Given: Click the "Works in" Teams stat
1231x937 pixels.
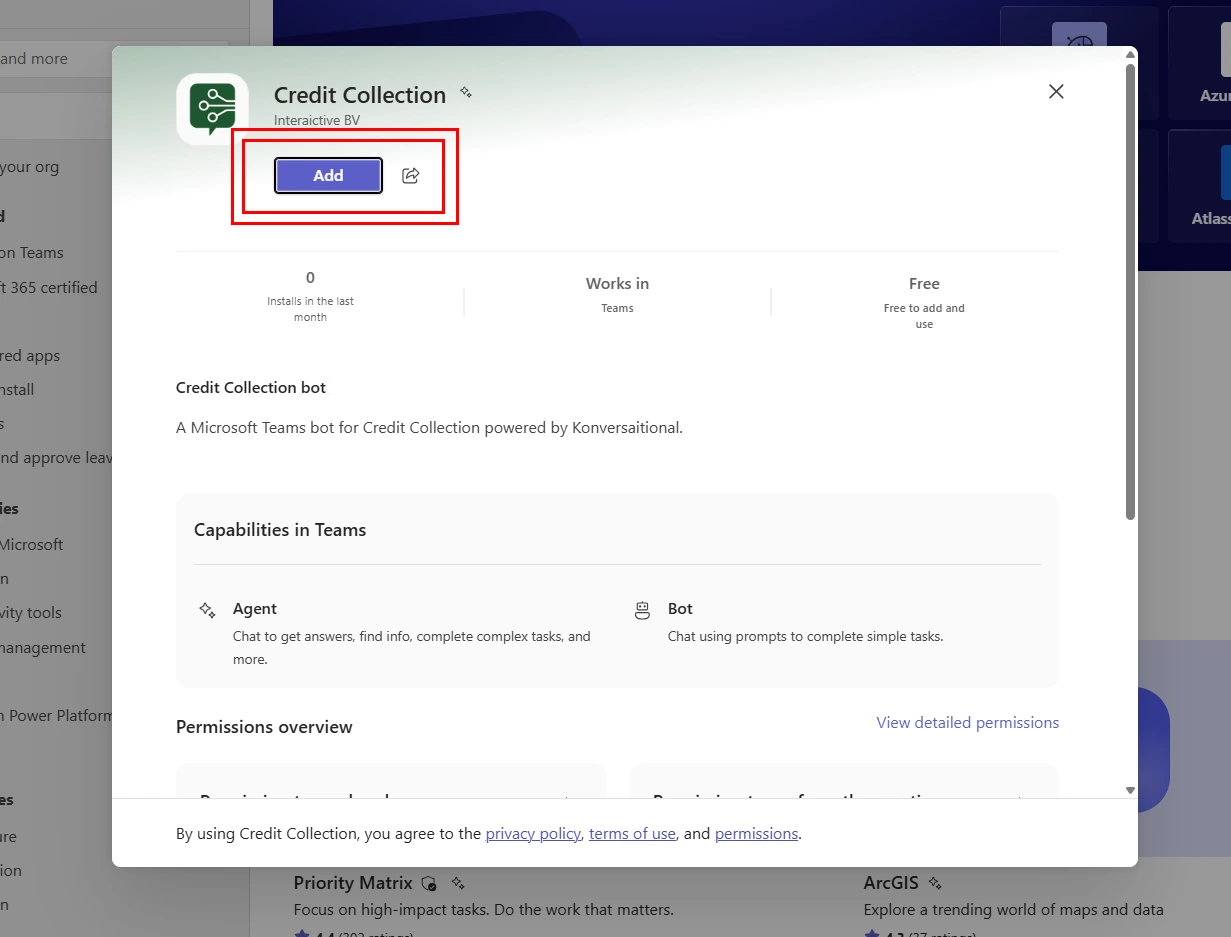Looking at the screenshot, I should pos(617,294).
